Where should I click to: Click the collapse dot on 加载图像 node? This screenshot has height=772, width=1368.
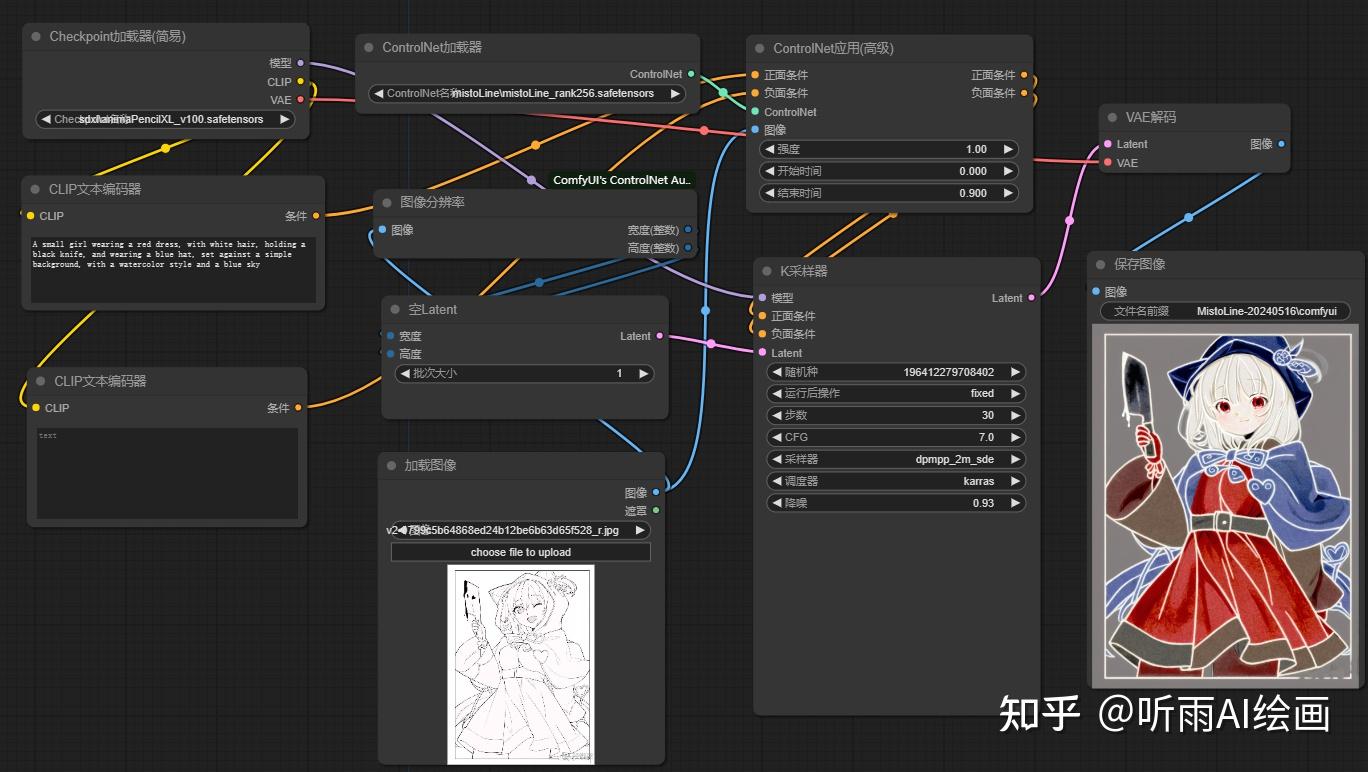[389, 464]
